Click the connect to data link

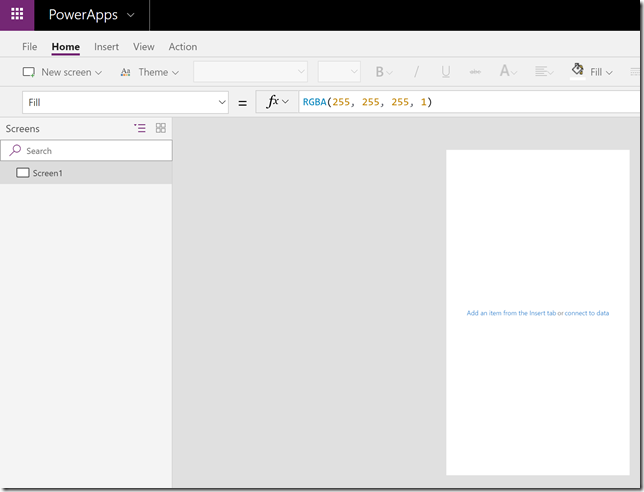pos(586,313)
